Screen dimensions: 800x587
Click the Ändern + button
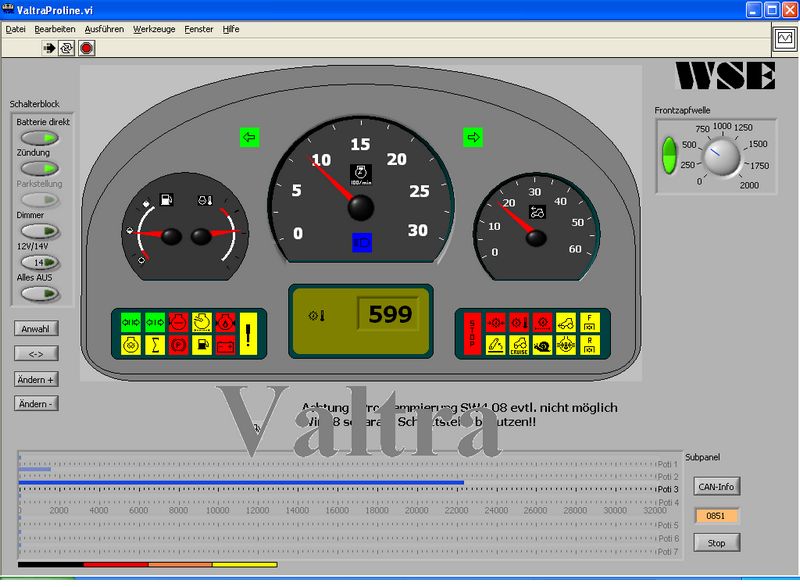(x=36, y=379)
